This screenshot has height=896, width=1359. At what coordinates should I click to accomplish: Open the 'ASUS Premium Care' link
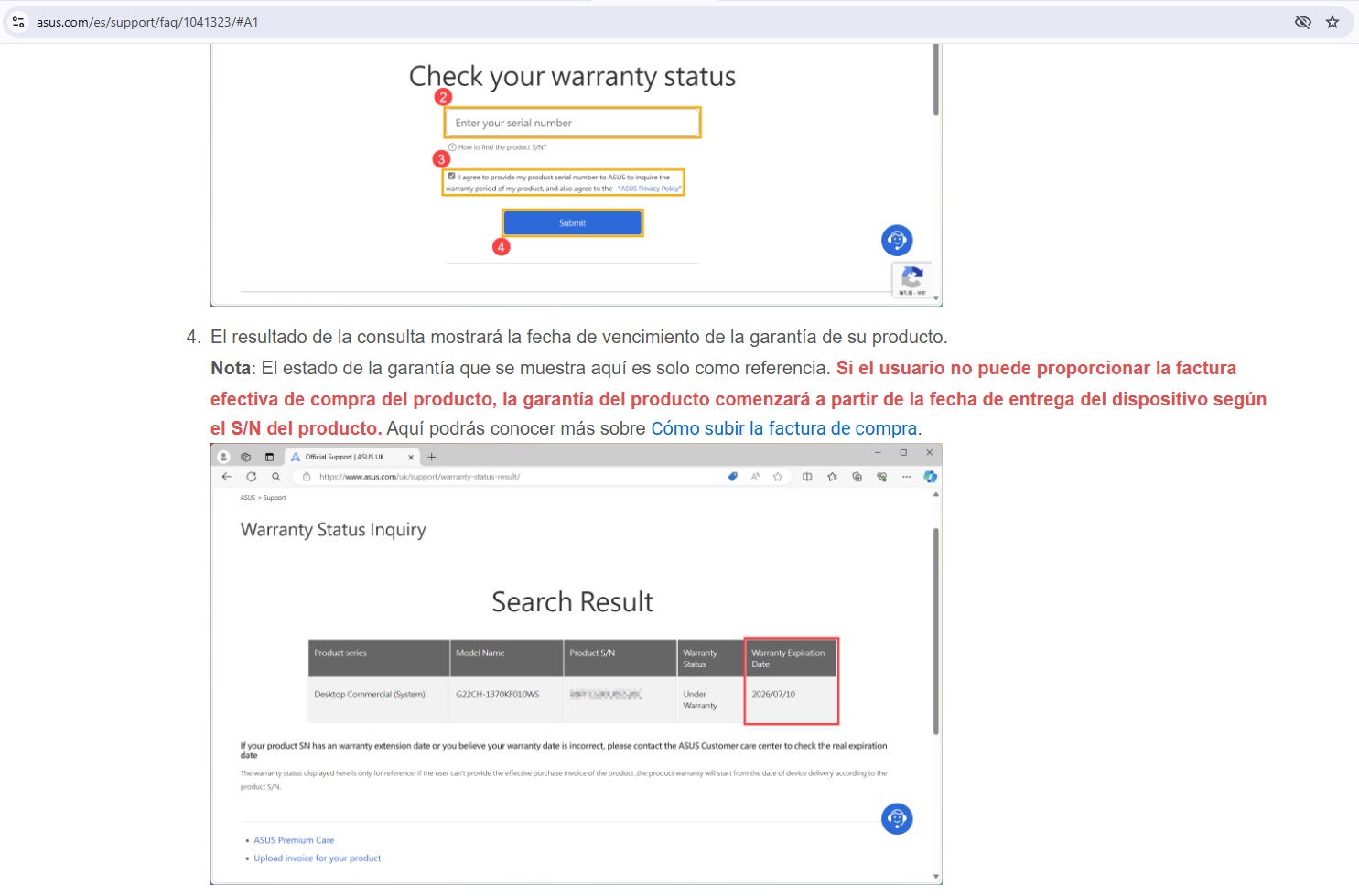(x=294, y=840)
